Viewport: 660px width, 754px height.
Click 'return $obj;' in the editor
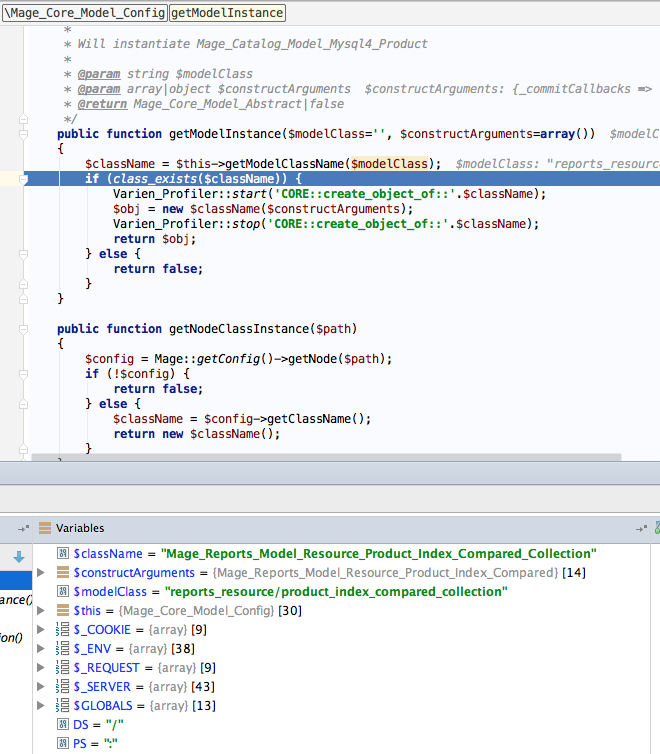coord(155,239)
